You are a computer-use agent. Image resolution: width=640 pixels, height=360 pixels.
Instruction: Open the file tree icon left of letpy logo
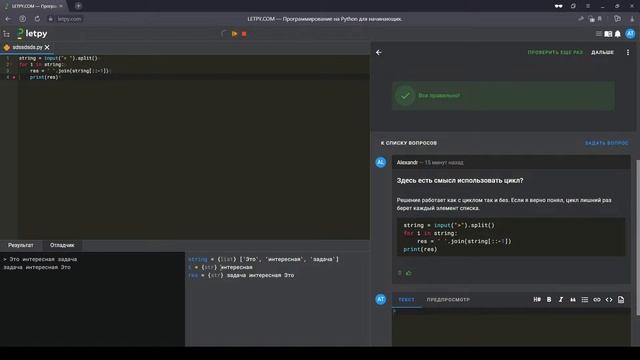pyautogui.click(x=6, y=34)
